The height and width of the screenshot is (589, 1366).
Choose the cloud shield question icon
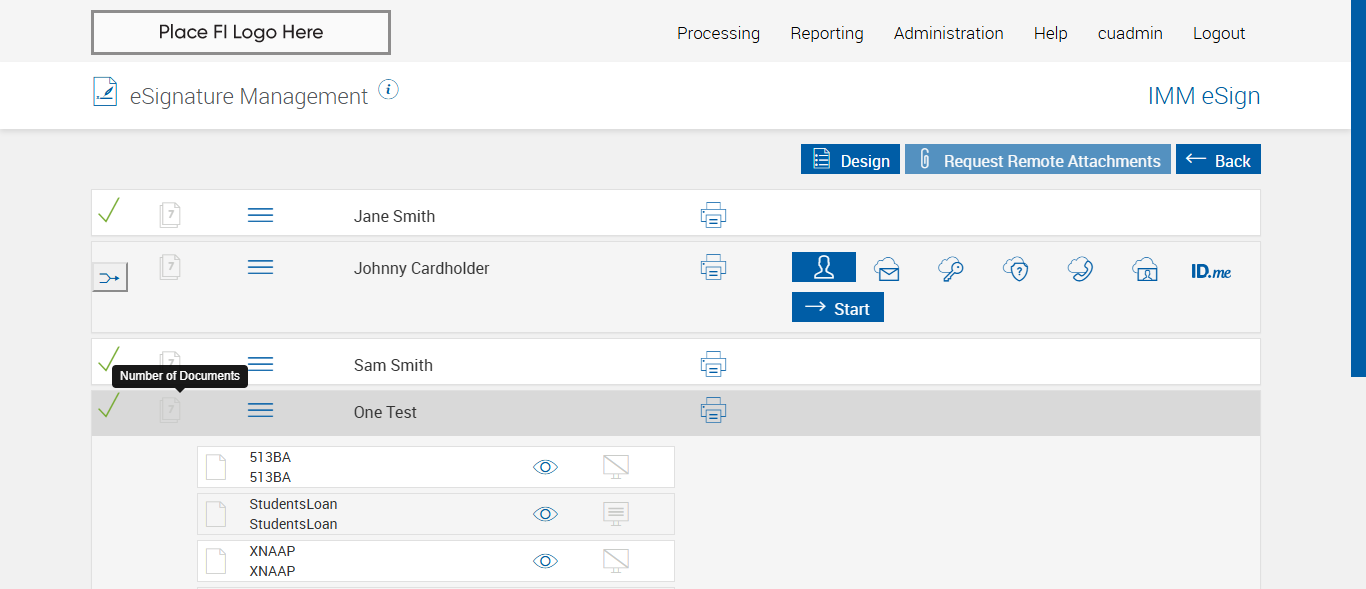1016,268
